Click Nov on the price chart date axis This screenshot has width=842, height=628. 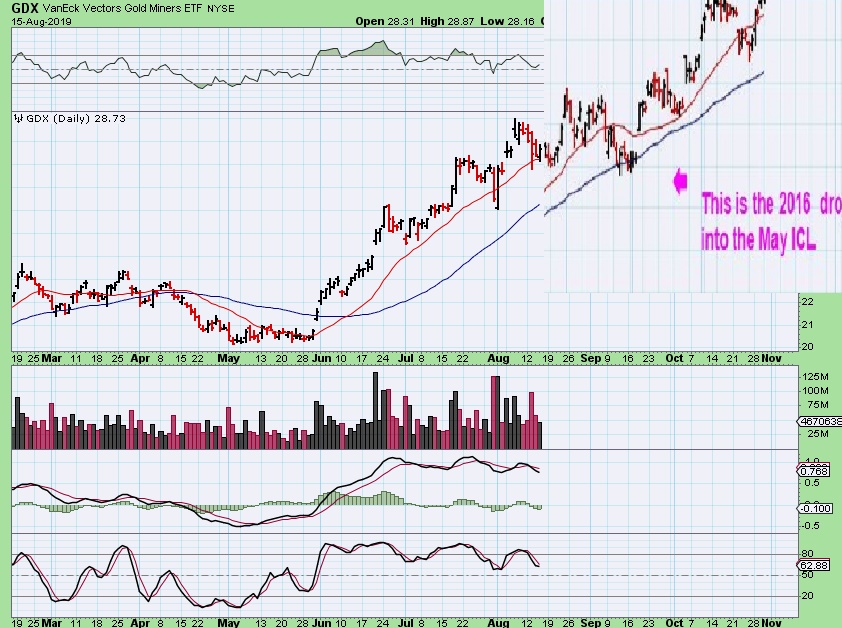pos(771,358)
